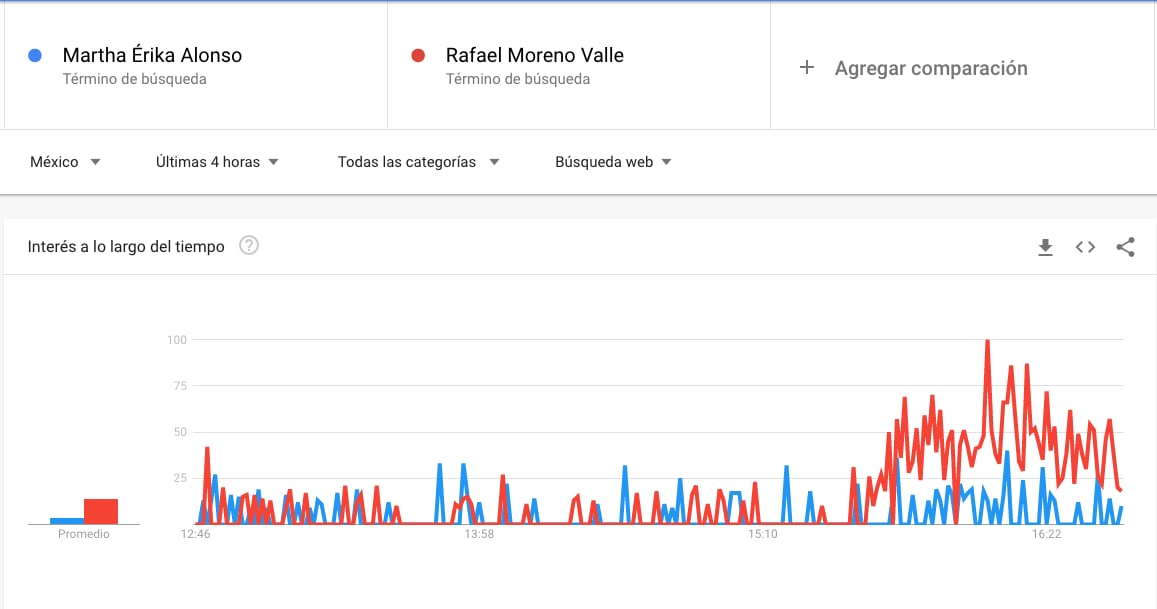1157x609 pixels.
Task: Click the red peak at 100 on chart
Action: click(987, 342)
